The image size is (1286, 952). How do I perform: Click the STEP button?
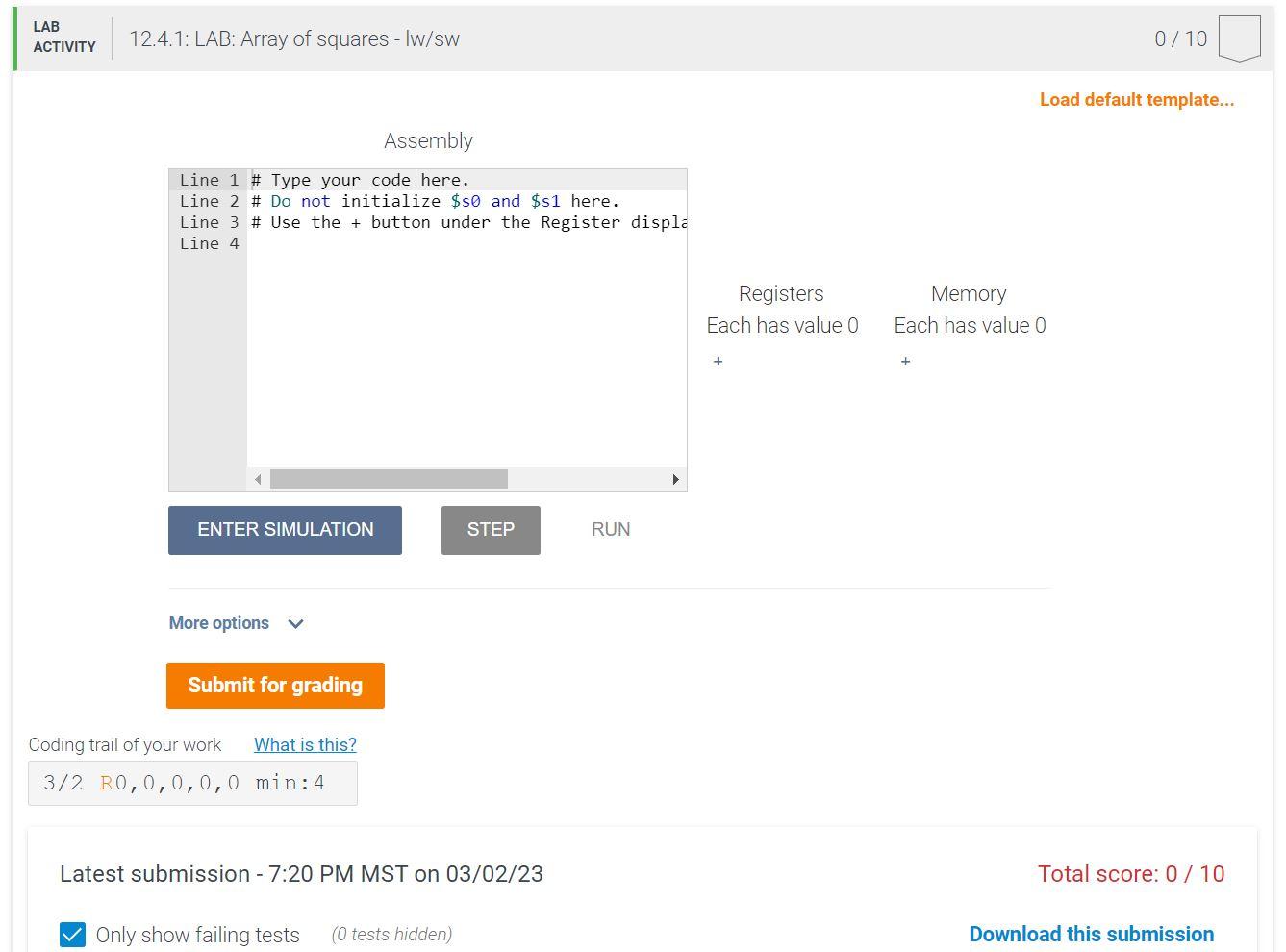(491, 529)
